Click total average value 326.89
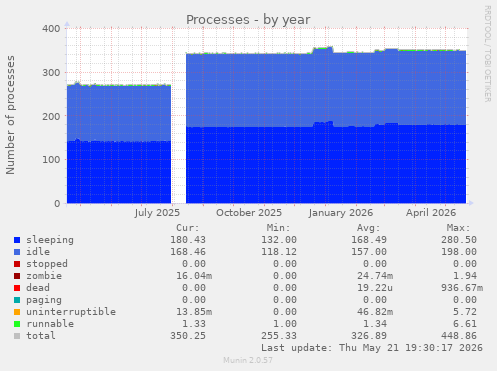The height and width of the screenshot is (371, 497). [369, 336]
